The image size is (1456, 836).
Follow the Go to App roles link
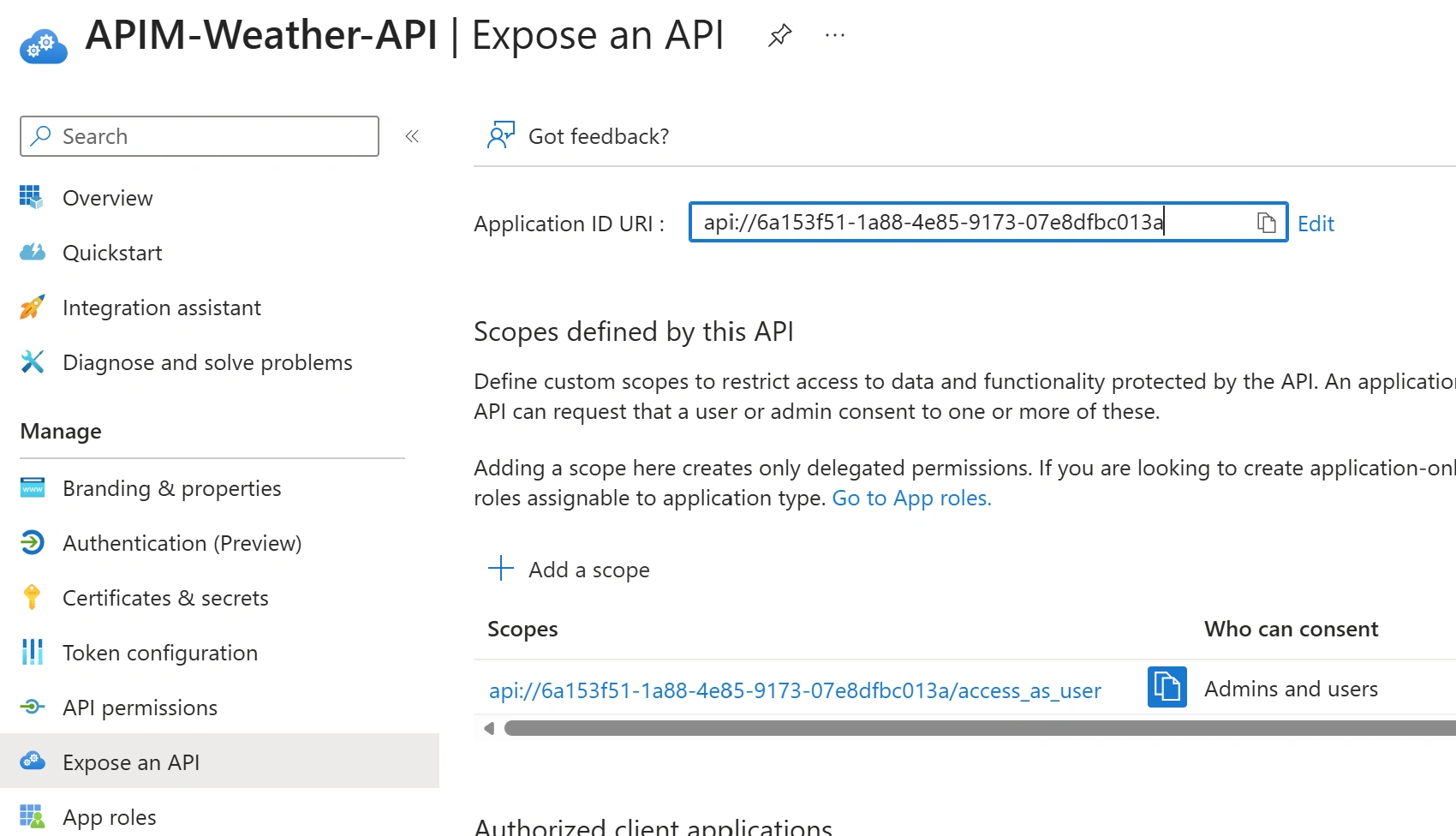(x=911, y=498)
